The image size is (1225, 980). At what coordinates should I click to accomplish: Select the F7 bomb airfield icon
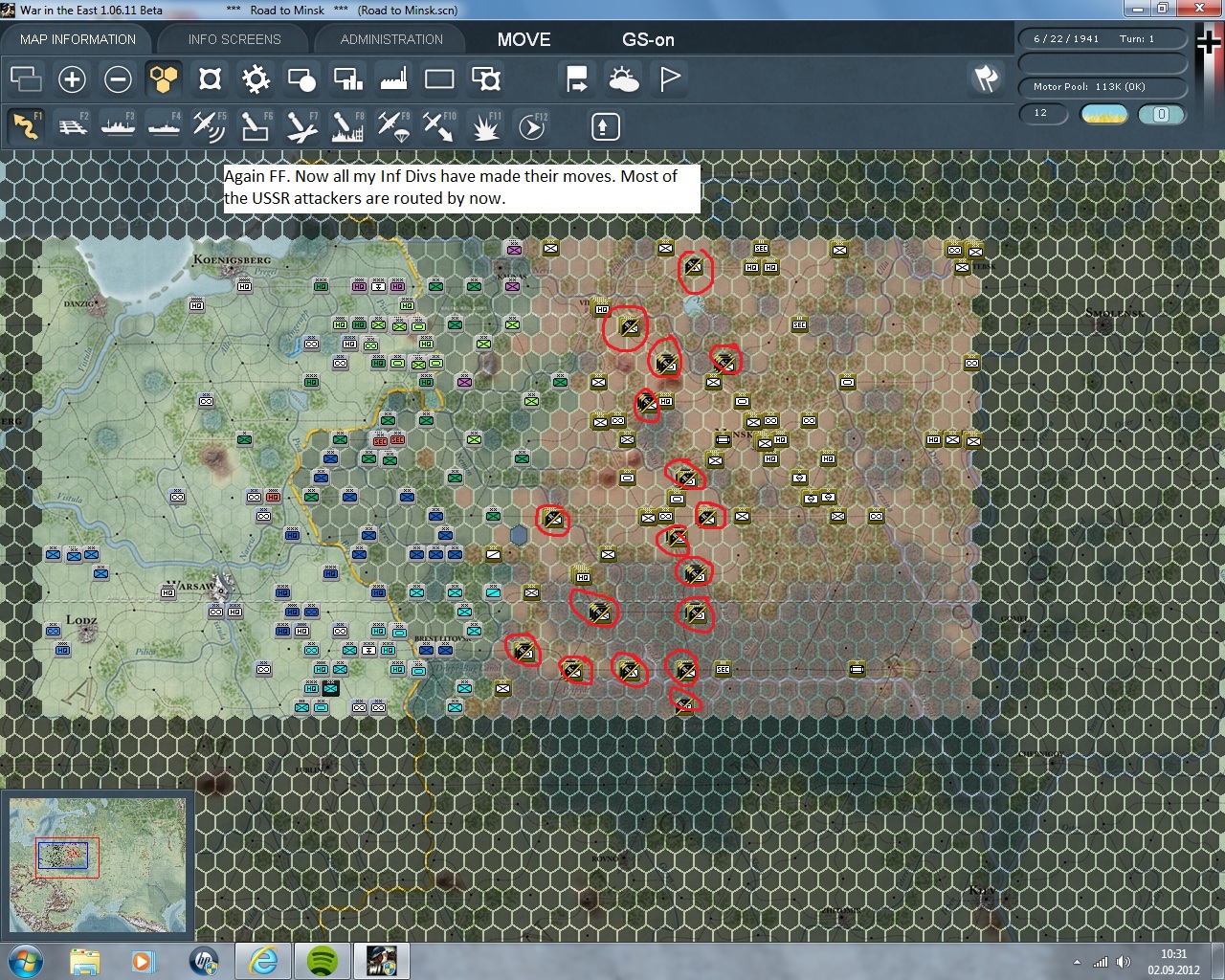coord(301,126)
